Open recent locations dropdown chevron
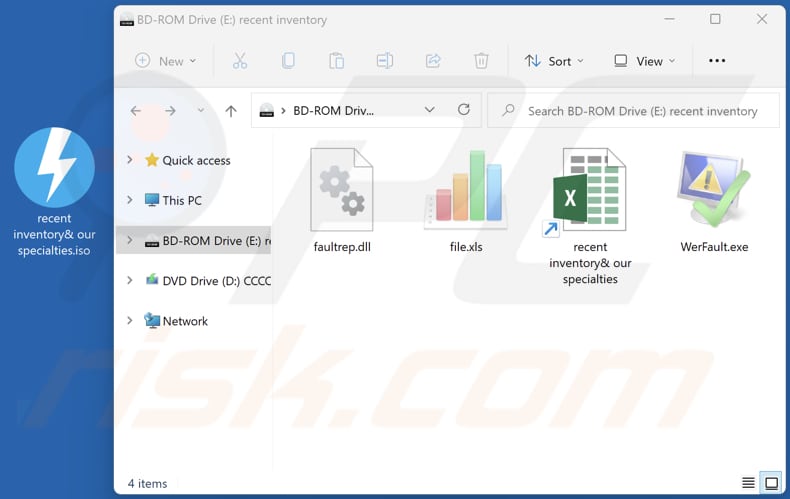The height and width of the screenshot is (499, 790). tap(201, 110)
